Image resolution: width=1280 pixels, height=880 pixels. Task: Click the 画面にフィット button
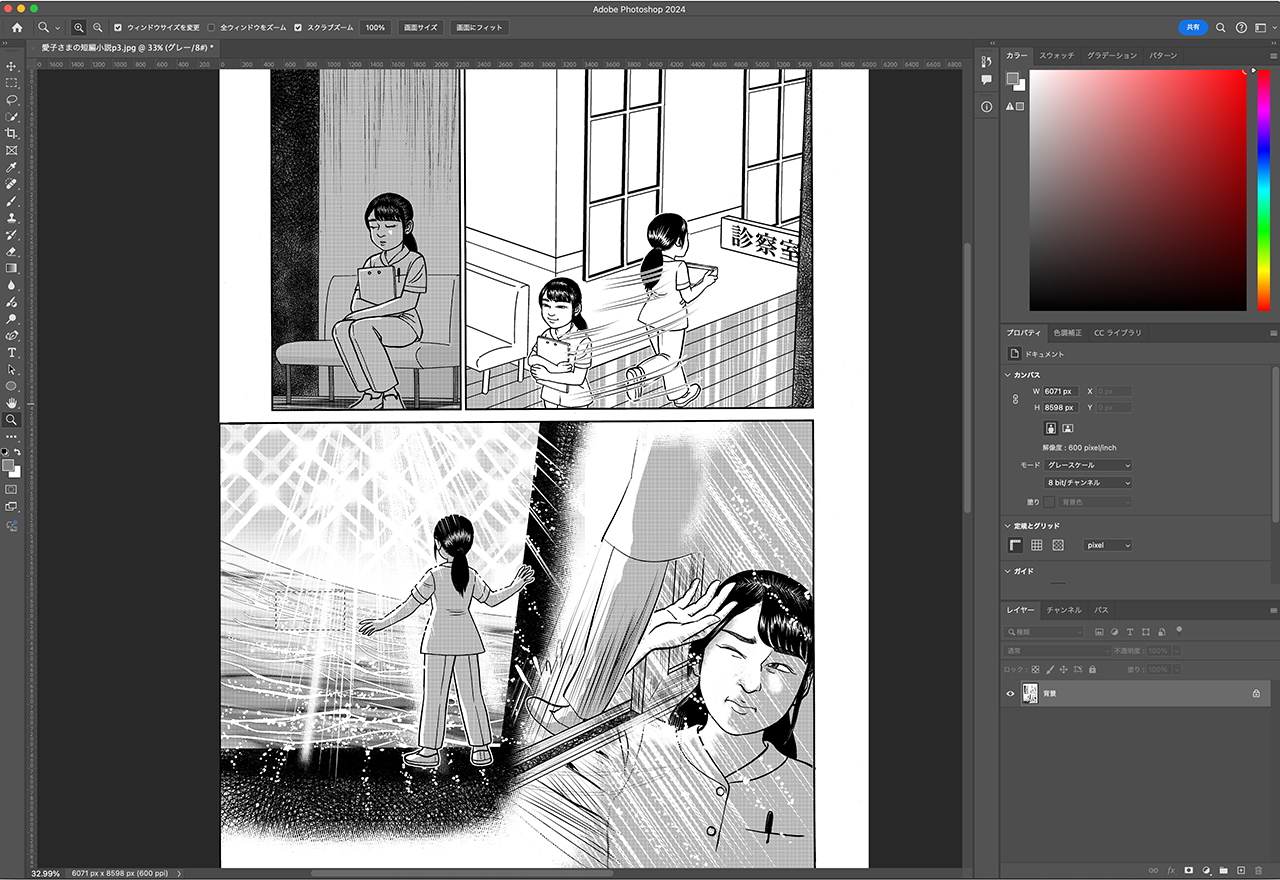tap(479, 28)
